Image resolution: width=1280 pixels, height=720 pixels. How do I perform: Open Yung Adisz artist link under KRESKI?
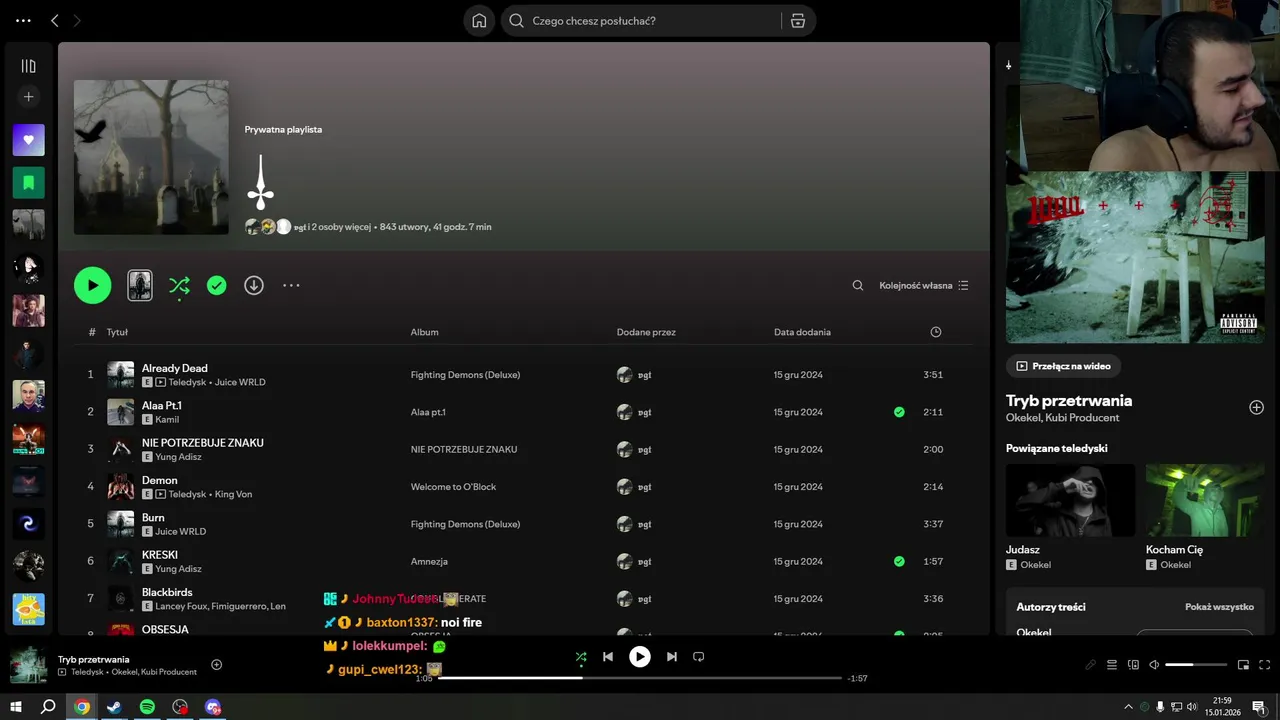coord(178,569)
